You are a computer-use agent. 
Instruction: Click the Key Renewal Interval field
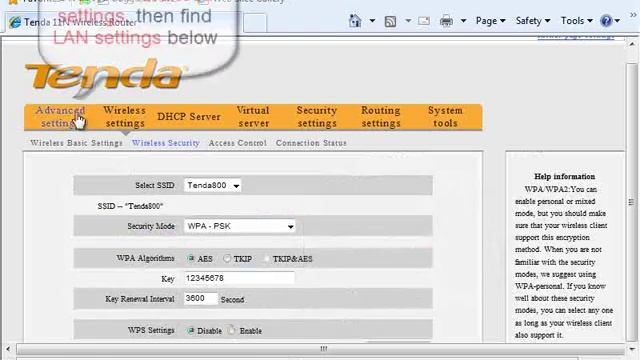[x=201, y=298]
